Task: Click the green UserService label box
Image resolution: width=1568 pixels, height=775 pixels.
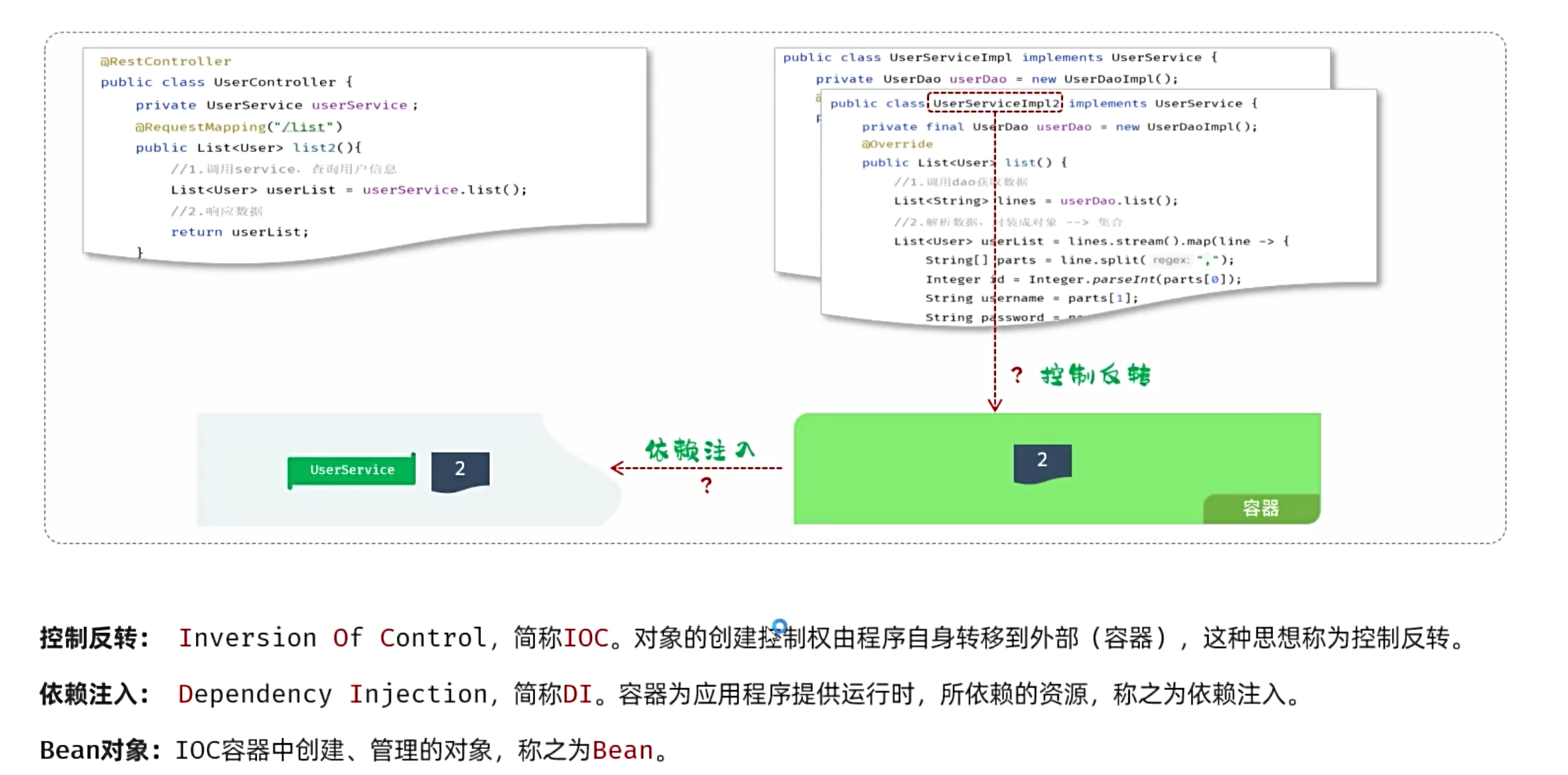Action: tap(352, 470)
